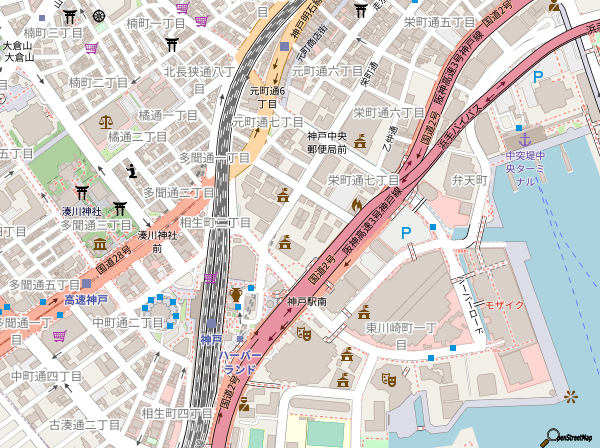
Task: Select the Buddhist wheel temple icon
Action: coord(98,15)
